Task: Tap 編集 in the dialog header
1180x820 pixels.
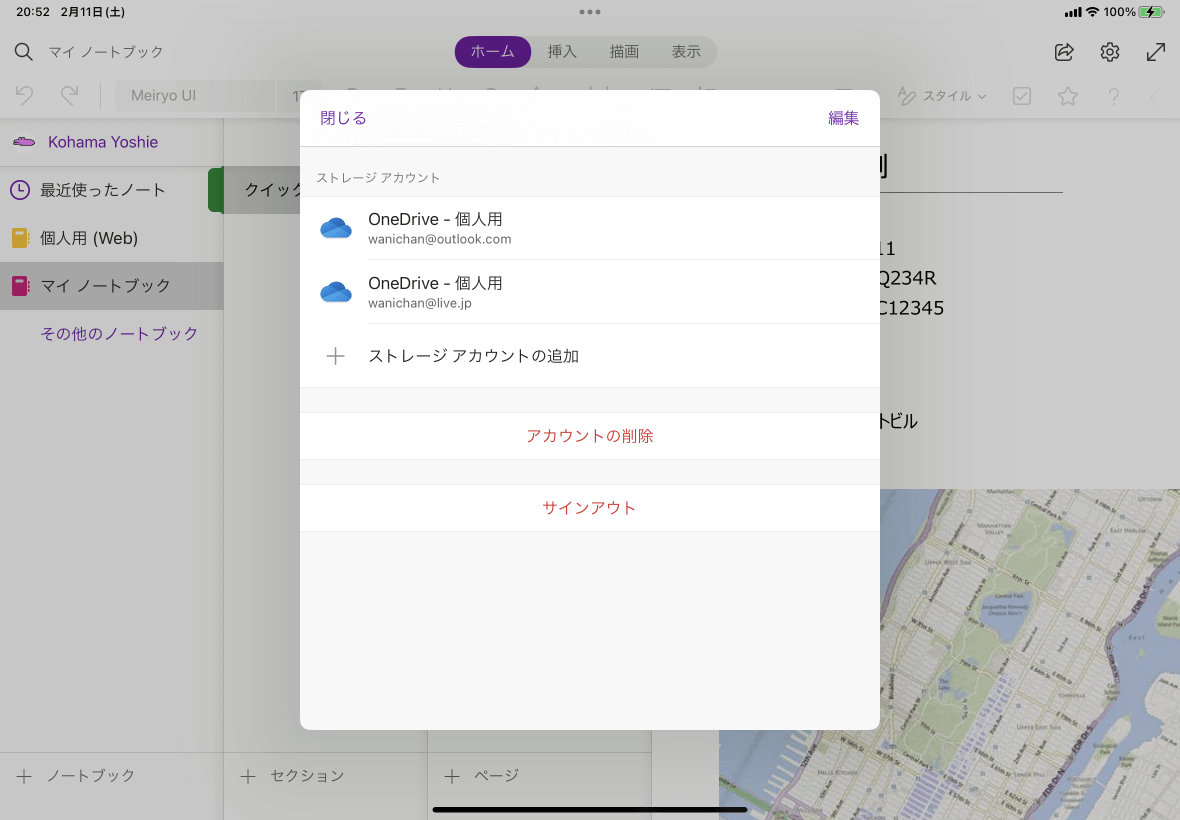Action: [844, 118]
